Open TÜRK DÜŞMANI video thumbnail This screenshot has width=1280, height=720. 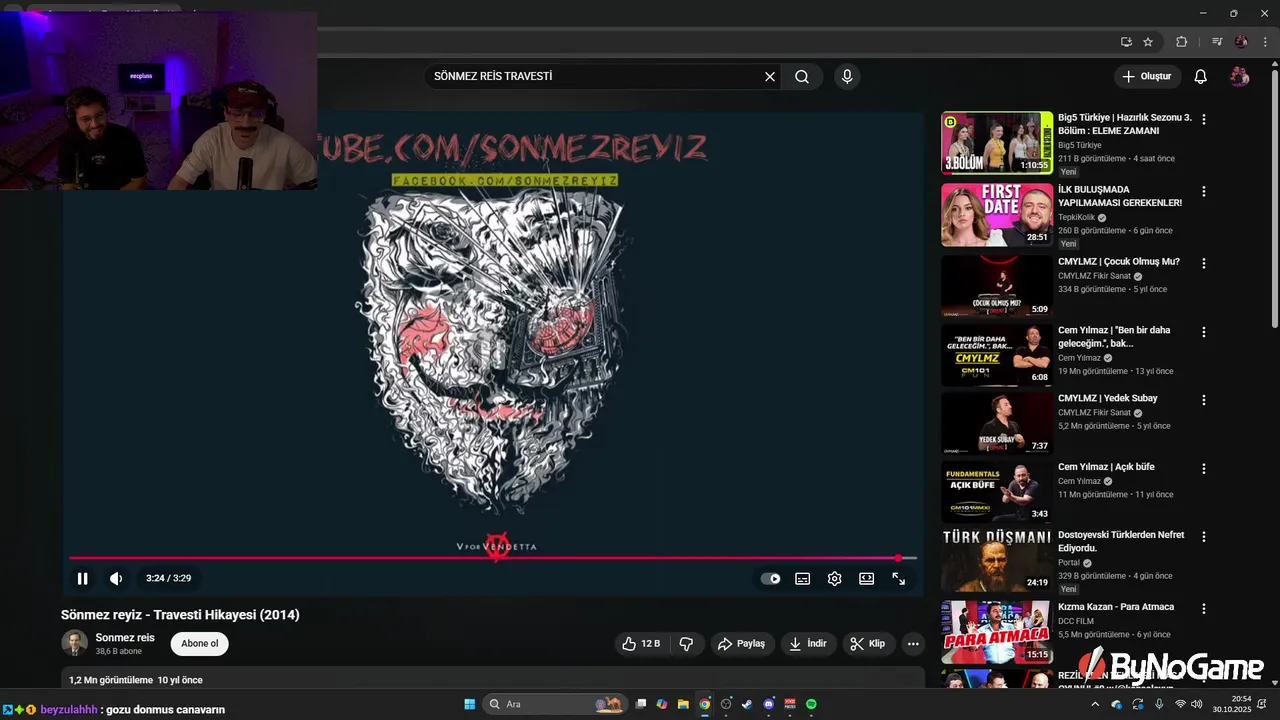point(996,560)
